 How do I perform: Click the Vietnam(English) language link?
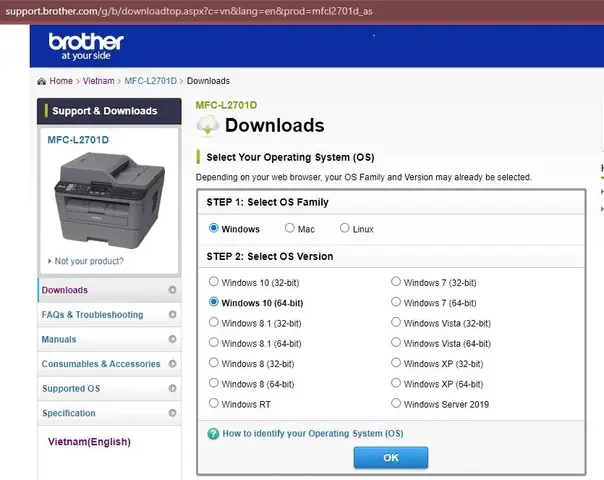click(x=89, y=442)
